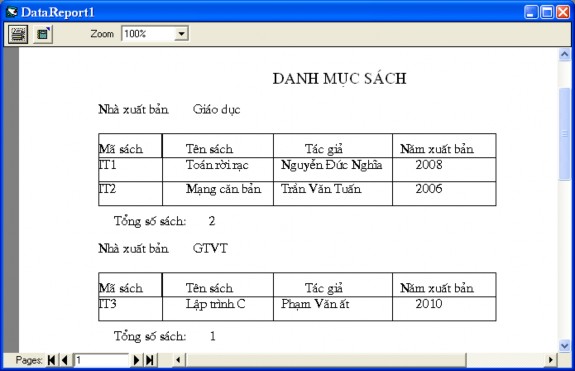Click the horizontal scrollbar right arrow
Screen dimensions: 575x371
click(x=550, y=360)
